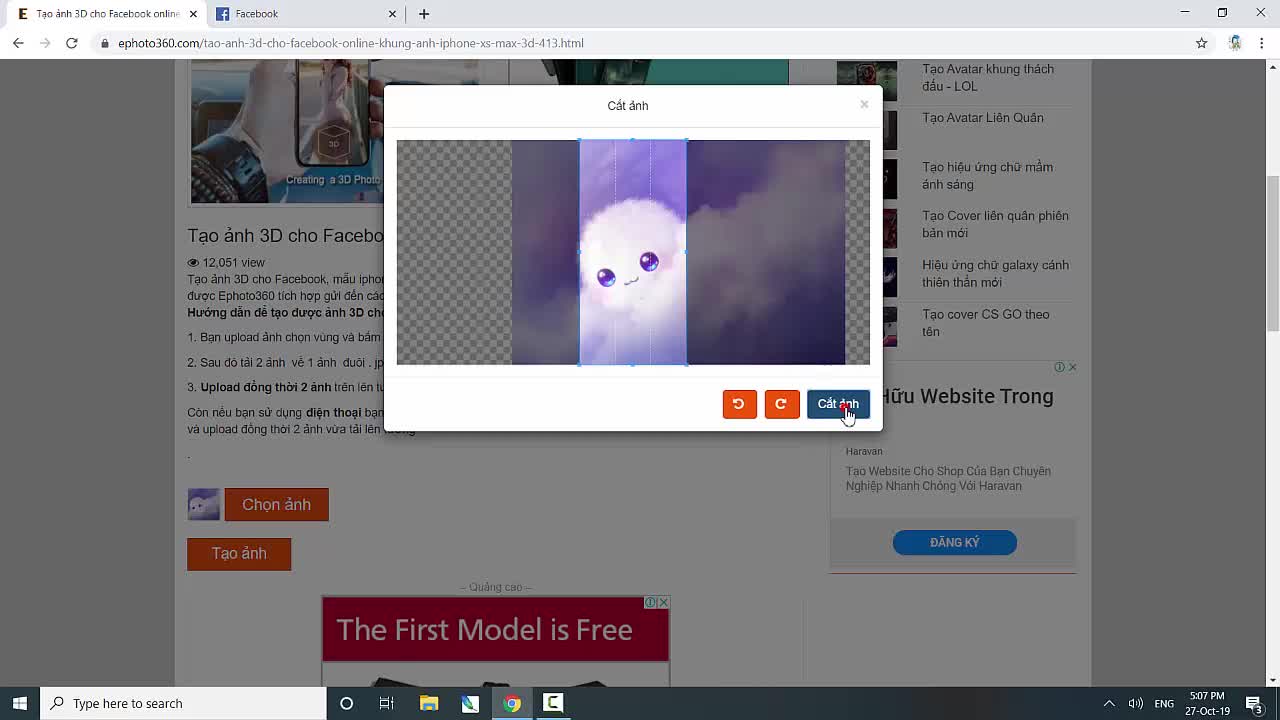The width and height of the screenshot is (1280, 720).
Task: Open Camtasia icon on taskbar
Action: click(553, 703)
